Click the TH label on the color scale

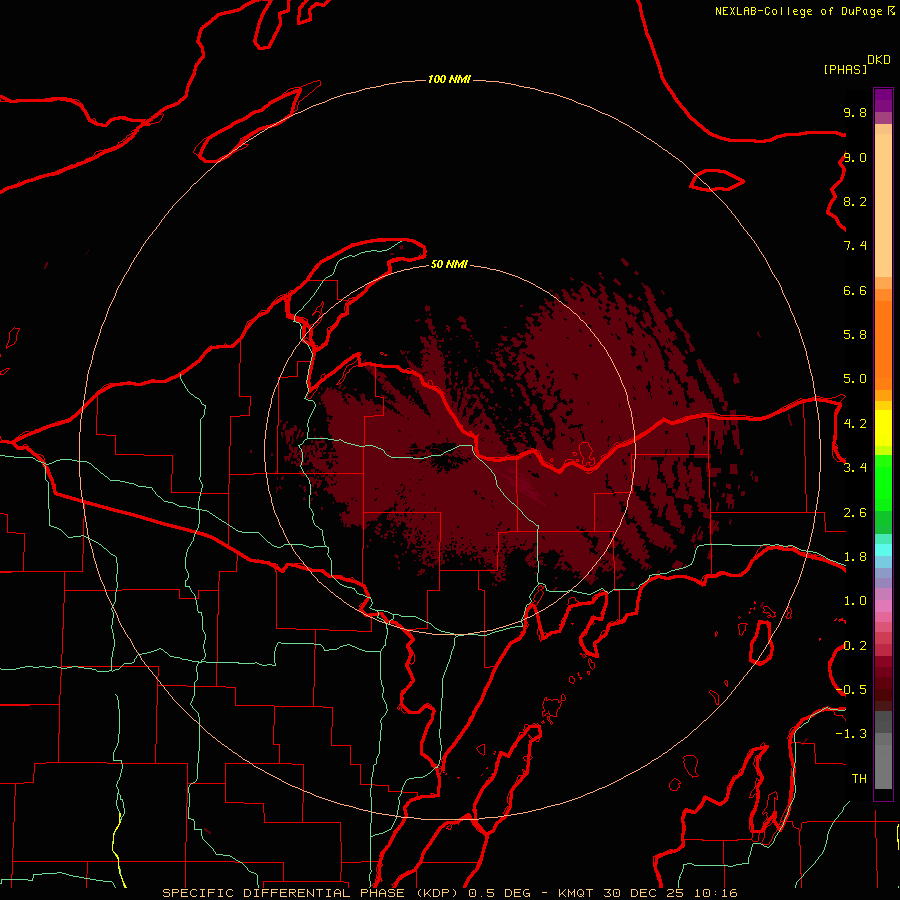[859, 779]
